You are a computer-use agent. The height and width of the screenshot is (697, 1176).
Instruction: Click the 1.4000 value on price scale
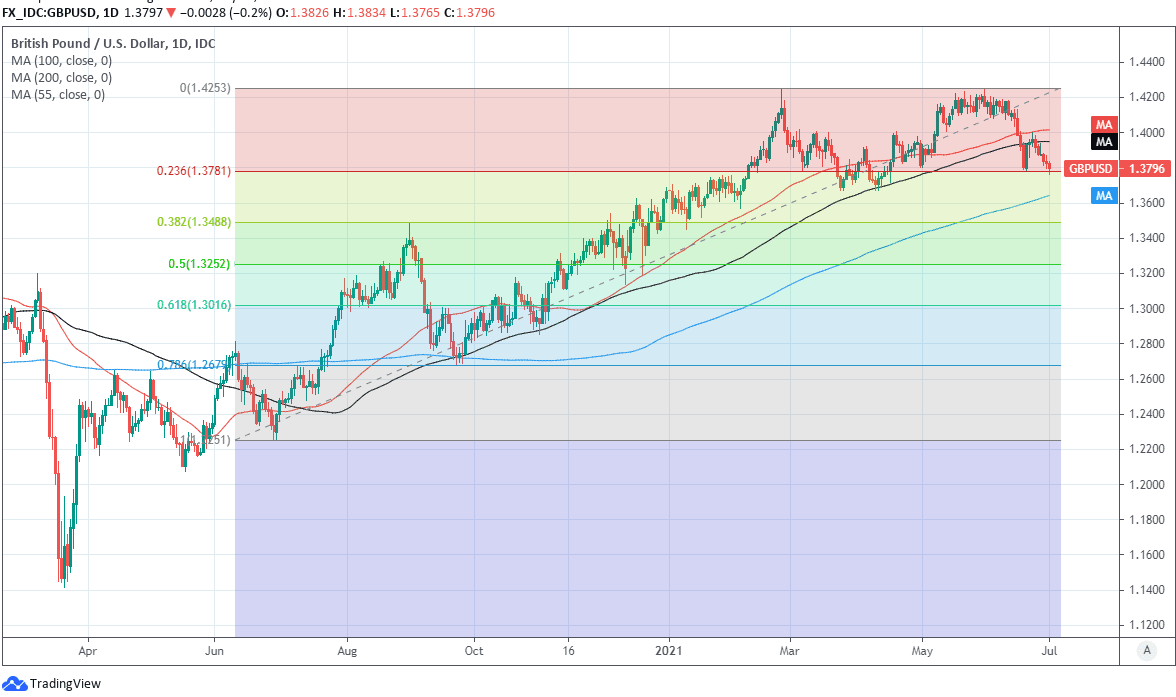(x=1145, y=133)
